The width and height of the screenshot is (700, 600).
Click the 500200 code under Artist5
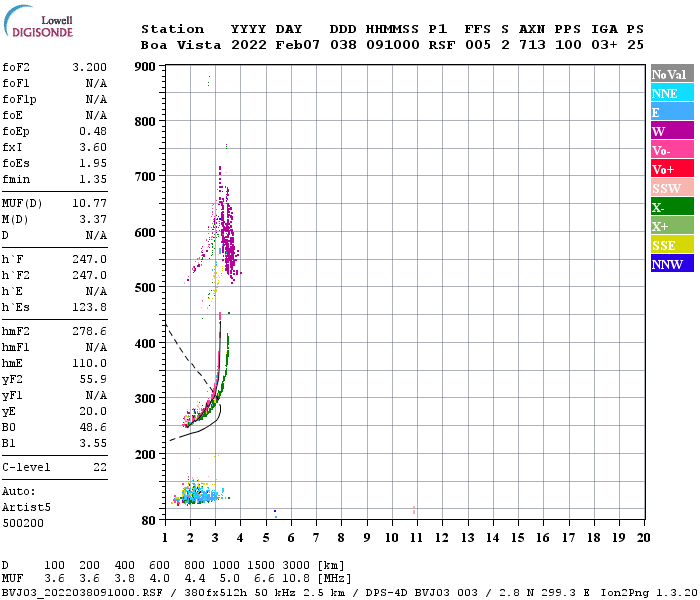(23, 523)
